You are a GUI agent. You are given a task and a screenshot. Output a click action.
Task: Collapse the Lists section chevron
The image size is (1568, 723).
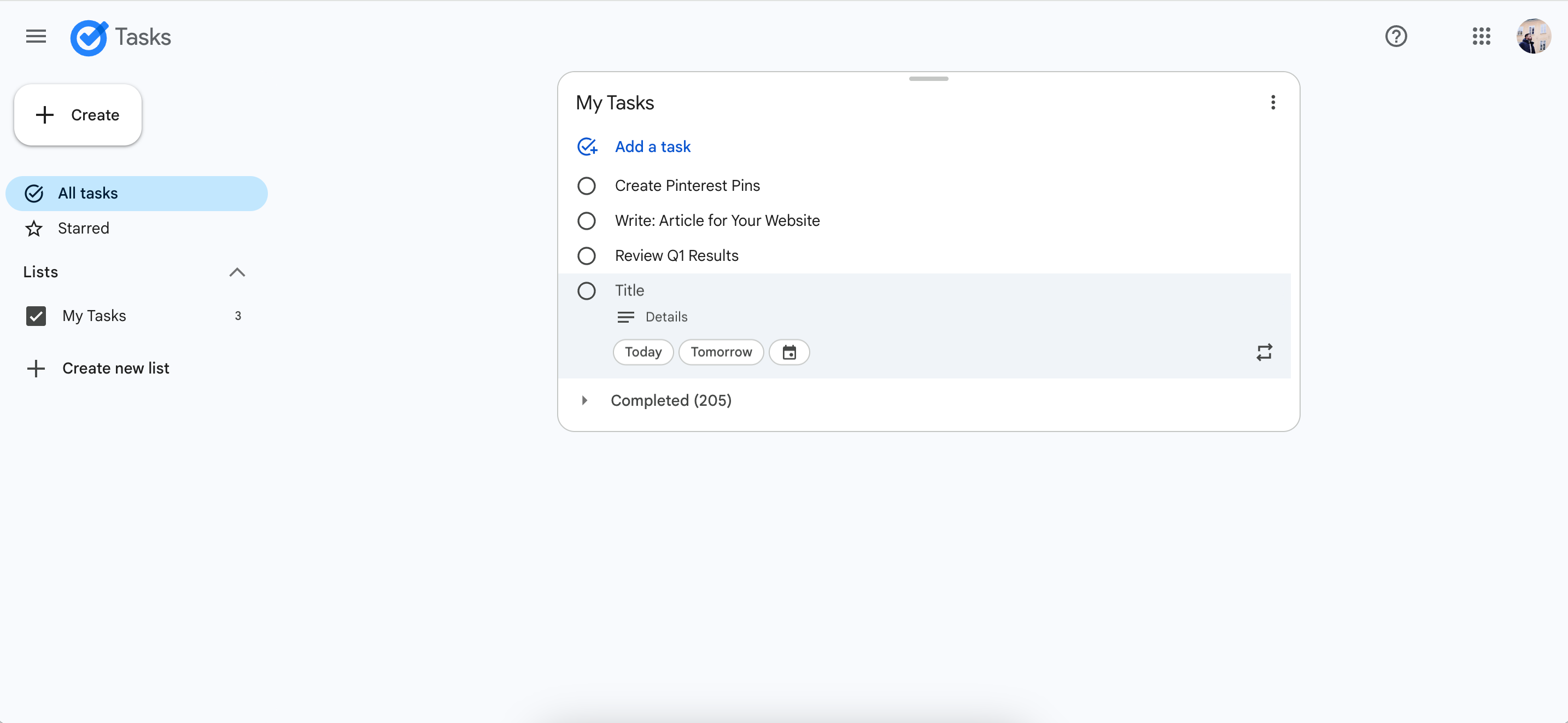(237, 272)
